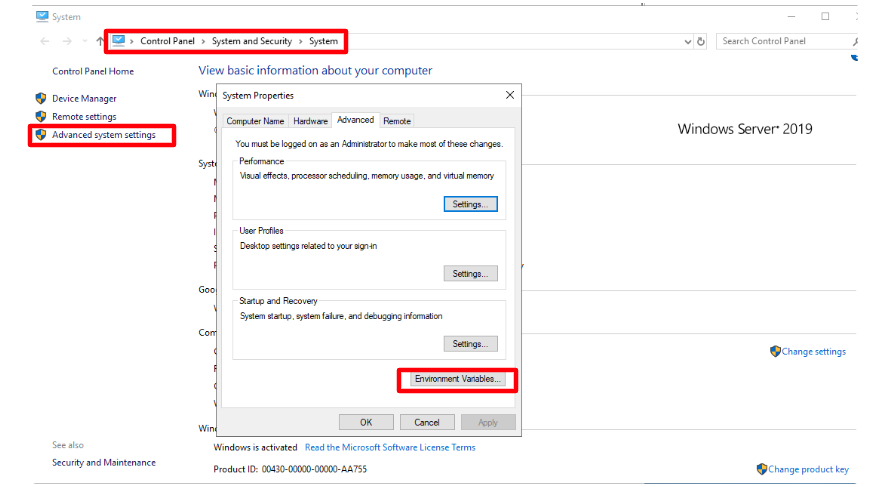The width and height of the screenshot is (870, 487).
Task: Open Performance Settings
Action: pos(470,204)
